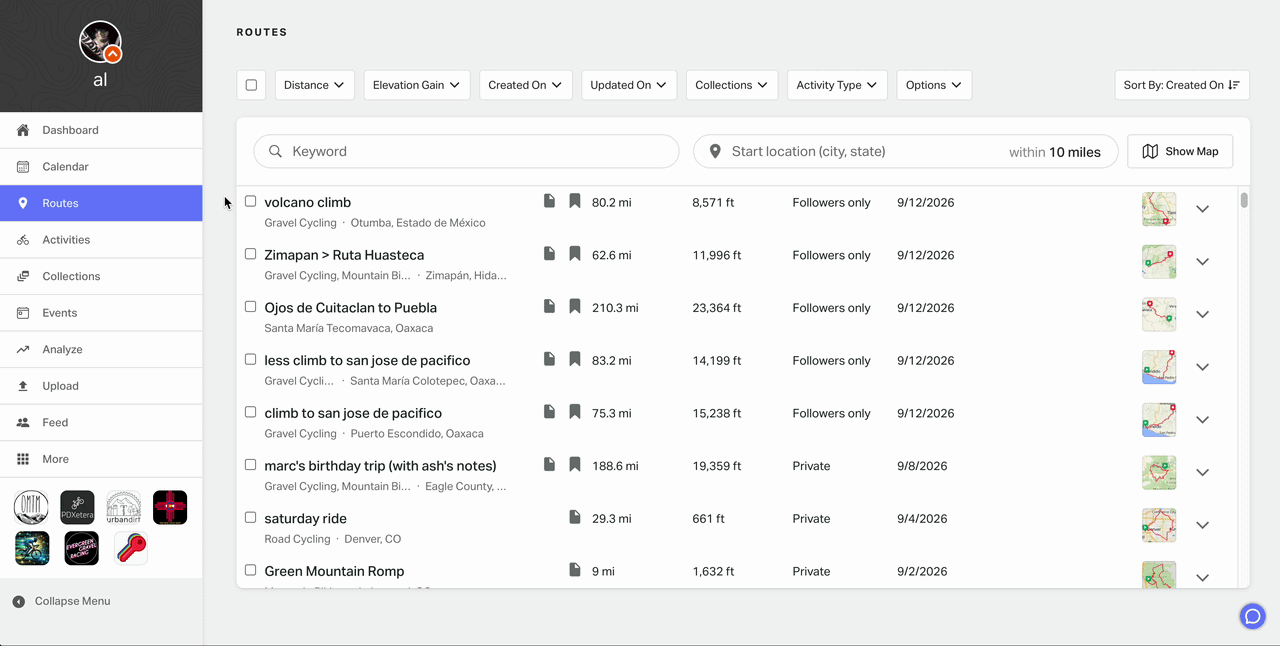
Task: Open the Created On filter dropdown
Action: click(526, 85)
